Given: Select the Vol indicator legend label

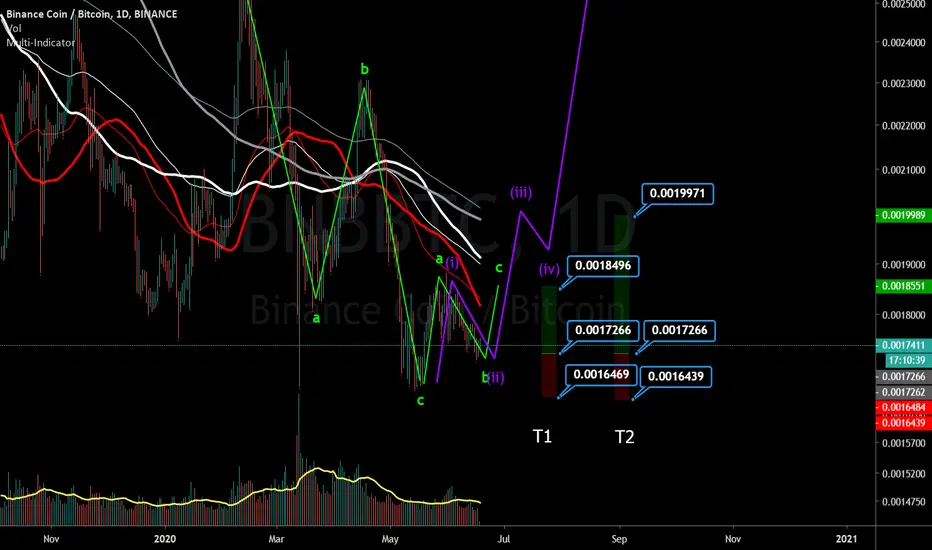Looking at the screenshot, I should point(14,28).
